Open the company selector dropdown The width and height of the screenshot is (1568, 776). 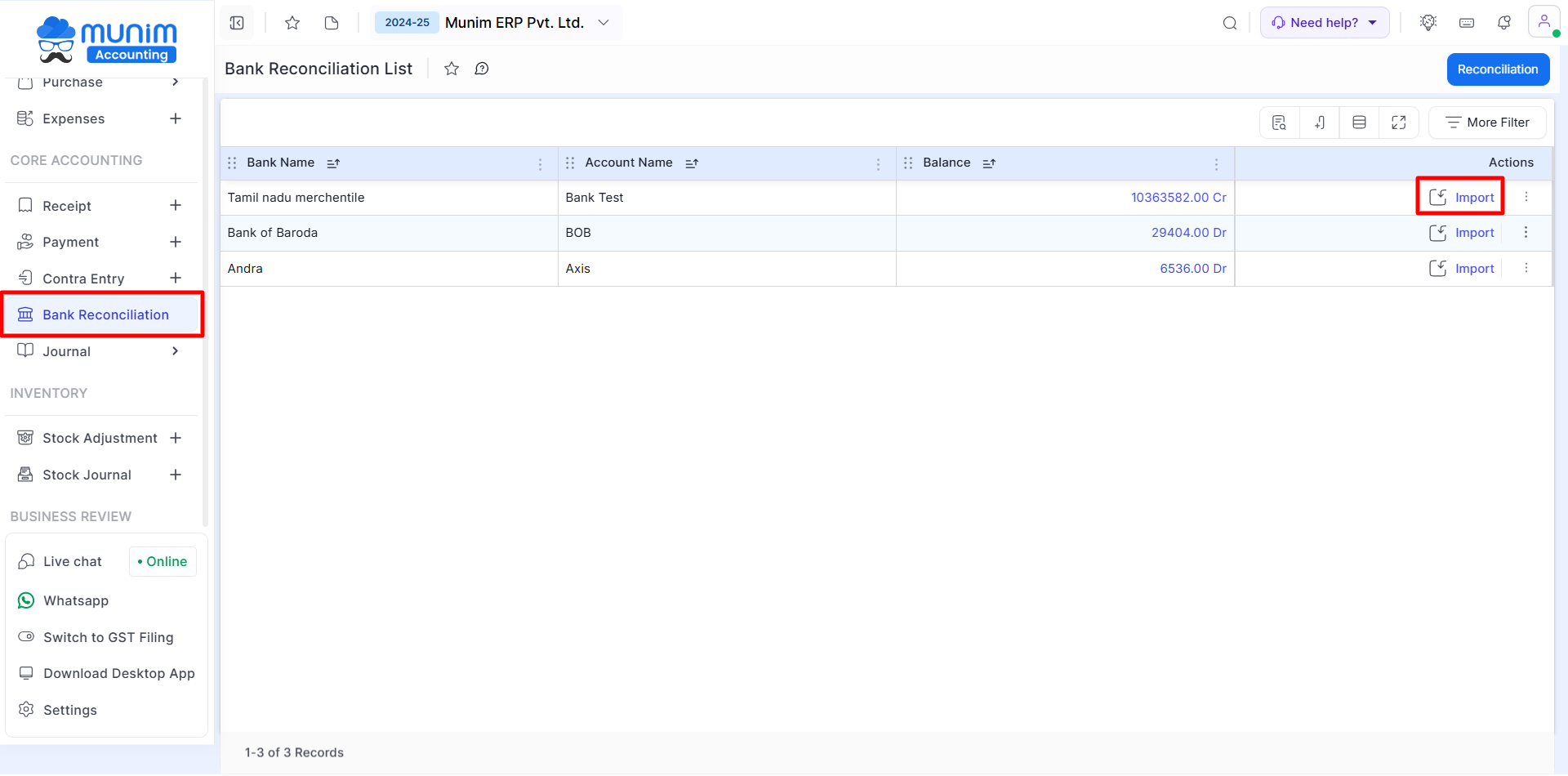tap(528, 23)
